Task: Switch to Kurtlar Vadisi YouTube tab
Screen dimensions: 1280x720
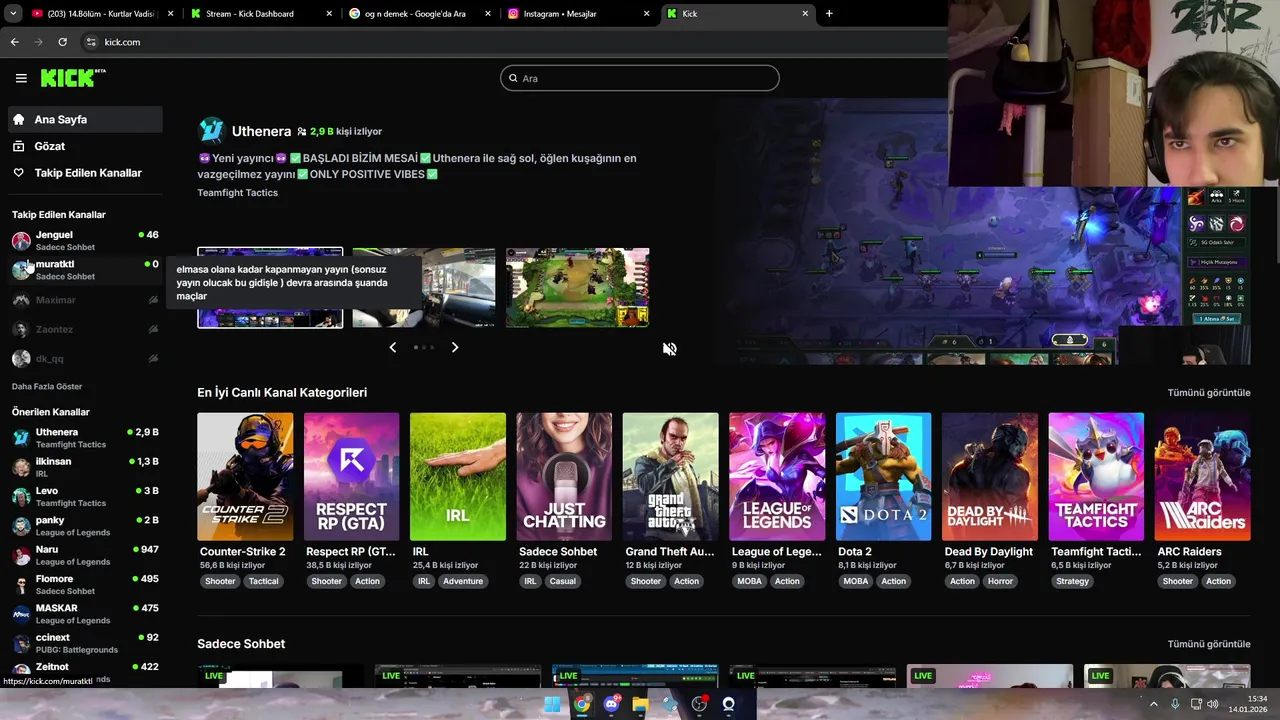Action: tap(100, 14)
